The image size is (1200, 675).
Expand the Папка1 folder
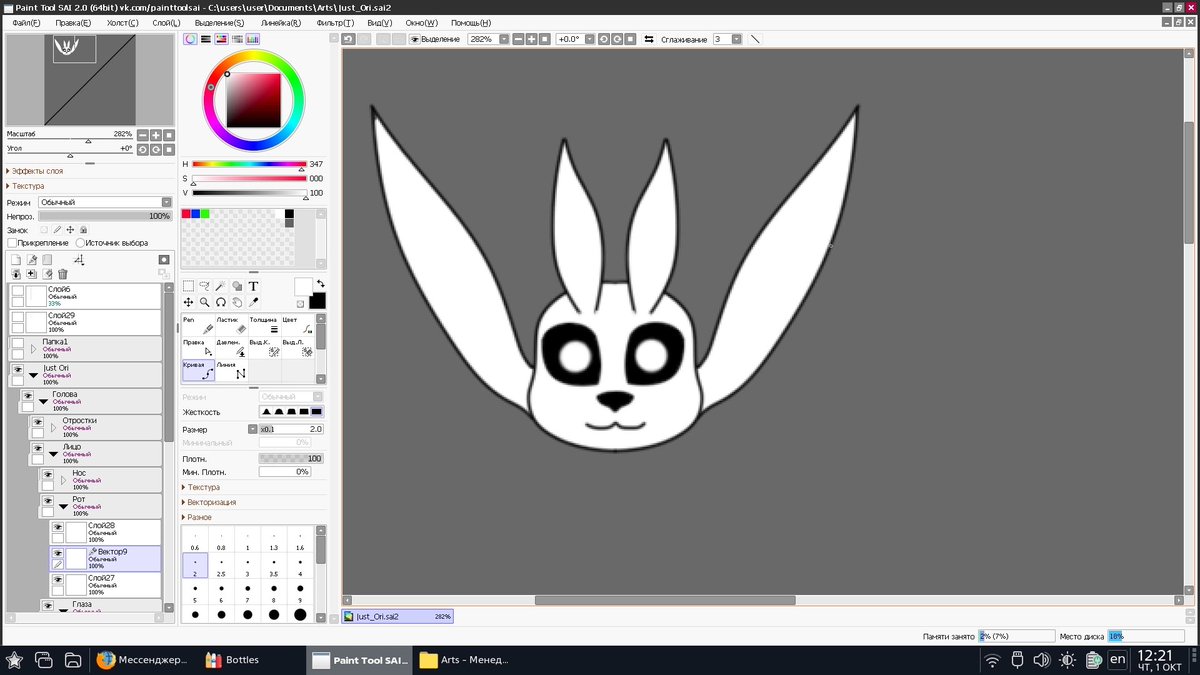(x=33, y=348)
